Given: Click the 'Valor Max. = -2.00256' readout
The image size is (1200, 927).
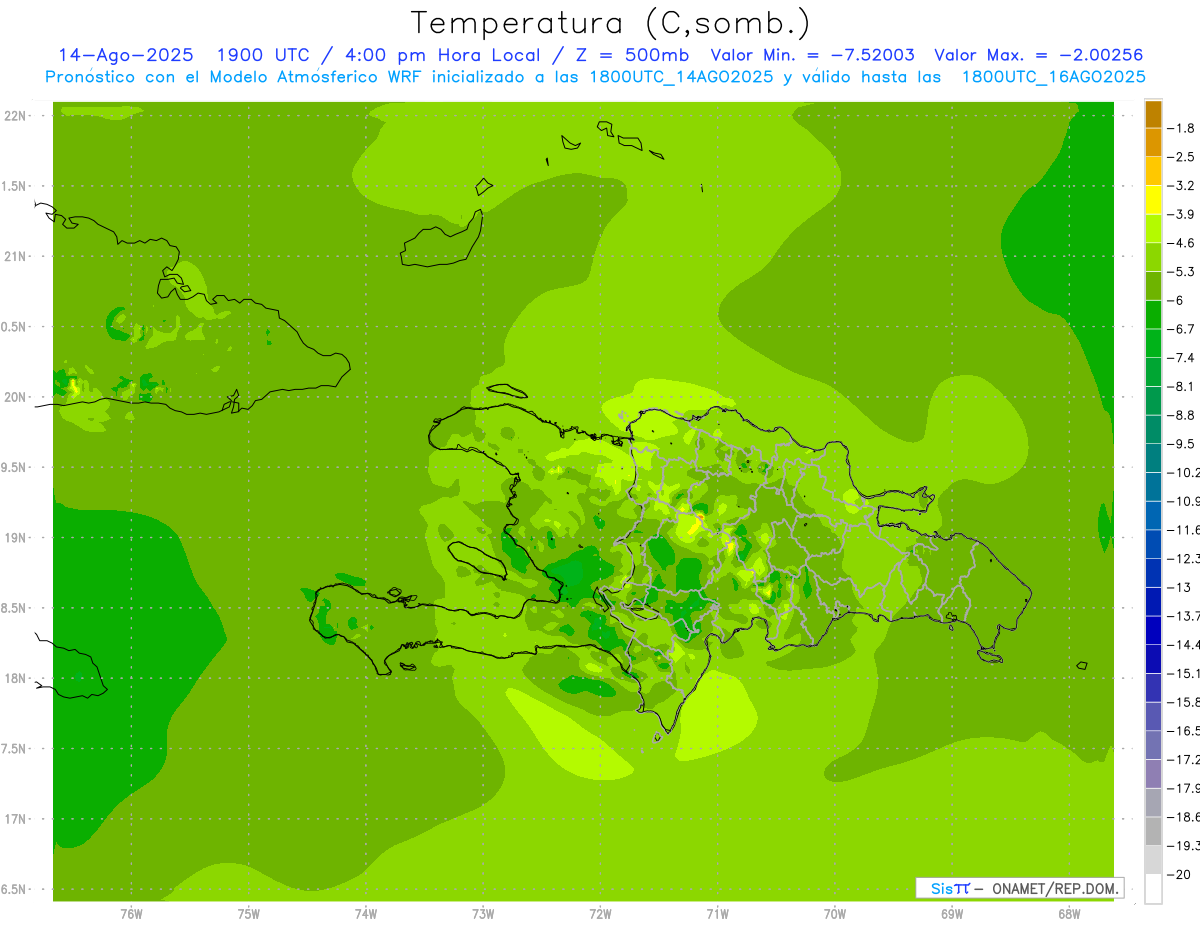Looking at the screenshot, I should (1038, 55).
